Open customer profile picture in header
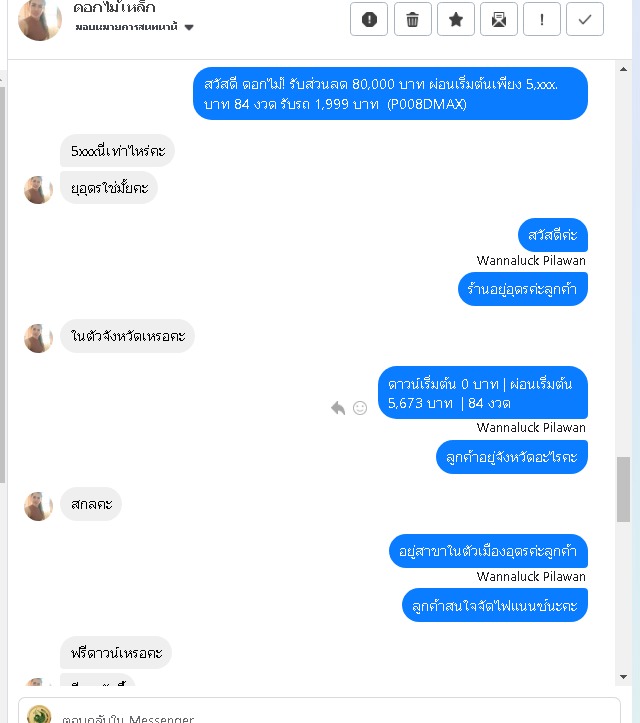This screenshot has height=723, width=640. pyautogui.click(x=40, y=19)
